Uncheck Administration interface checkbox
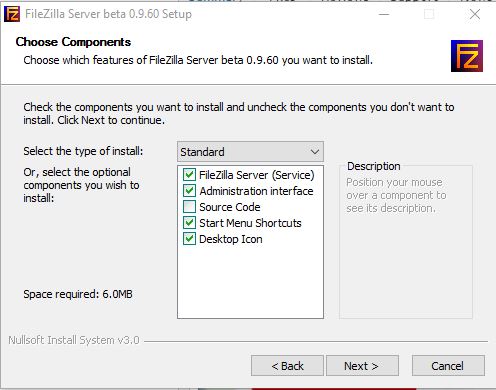The height and width of the screenshot is (390, 496). click(x=189, y=191)
